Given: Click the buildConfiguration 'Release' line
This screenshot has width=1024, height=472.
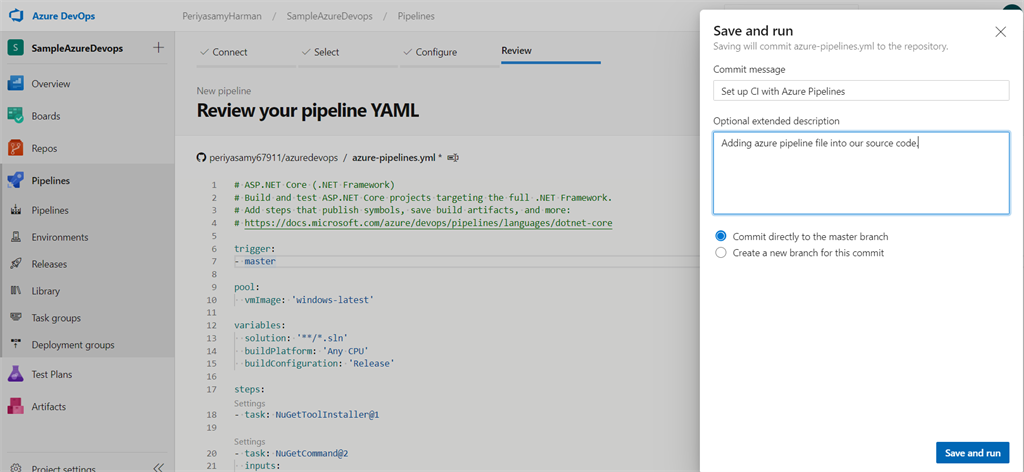Looking at the screenshot, I should 319,364.
